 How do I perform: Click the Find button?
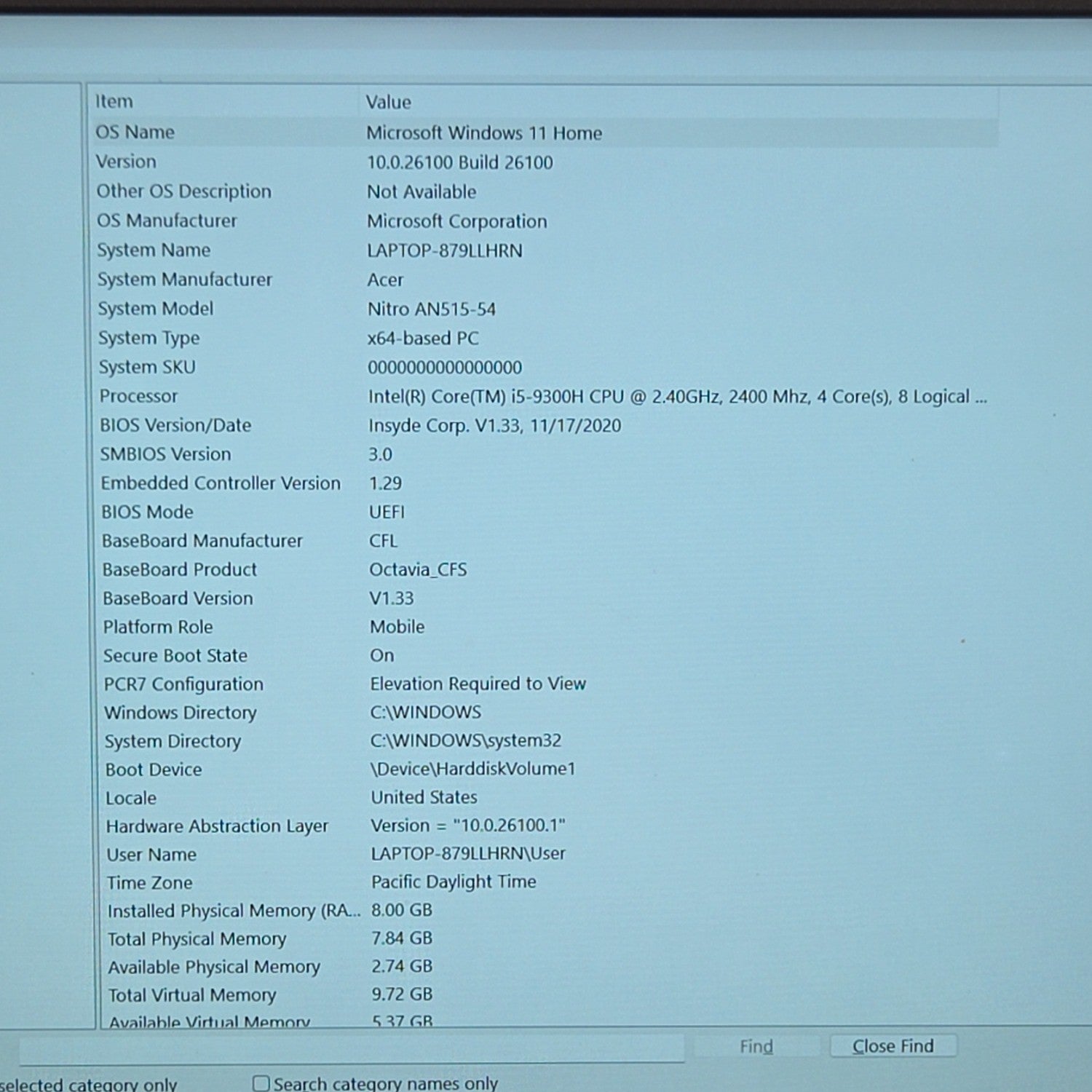pyautogui.click(x=756, y=1046)
